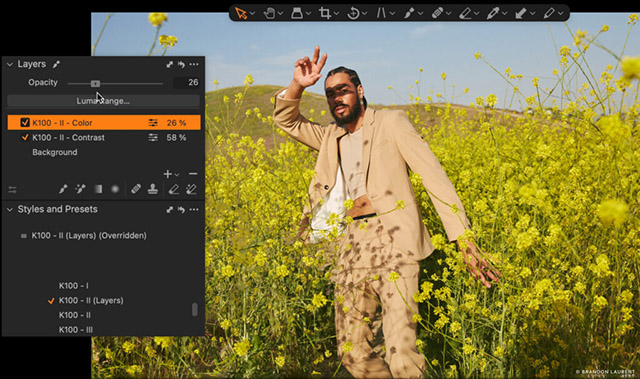Reset the Styles and Presets tool
Viewport: 640px width, 379px height.
181,210
